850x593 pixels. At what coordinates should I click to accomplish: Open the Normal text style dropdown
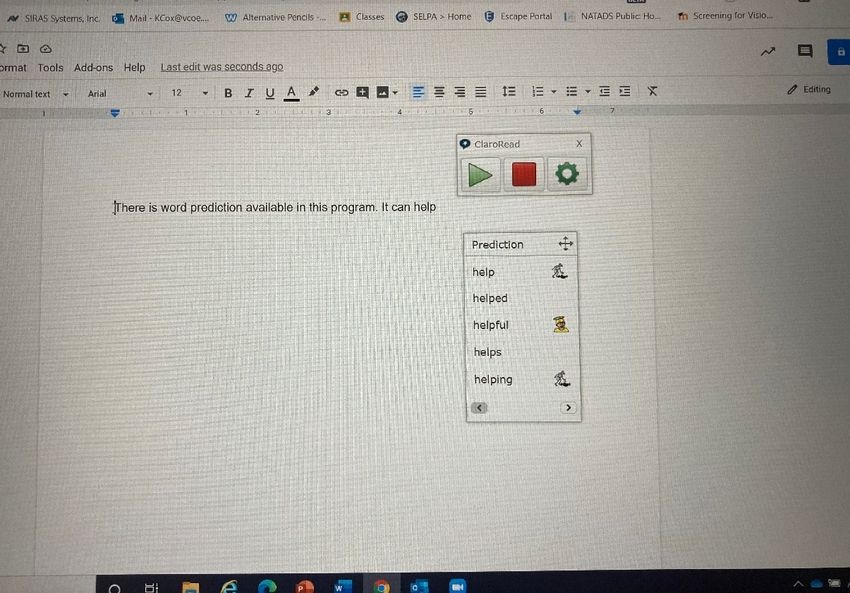coord(36,94)
